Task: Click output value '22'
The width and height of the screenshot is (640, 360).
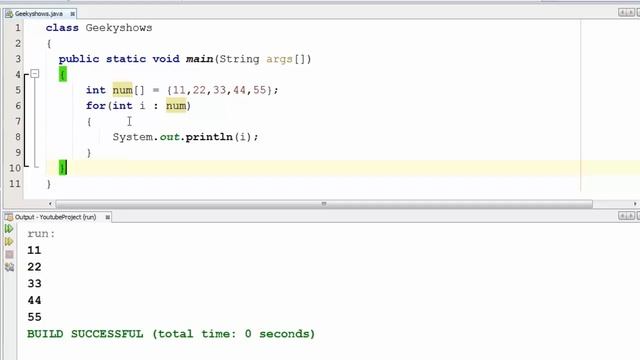Action: [34, 267]
